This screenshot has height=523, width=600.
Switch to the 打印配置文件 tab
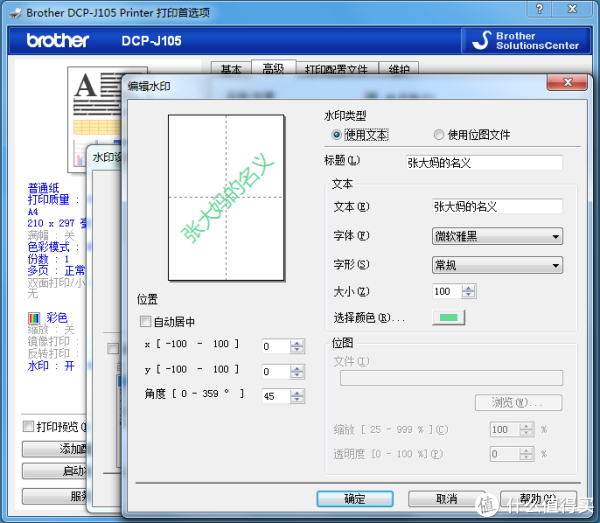tap(336, 69)
